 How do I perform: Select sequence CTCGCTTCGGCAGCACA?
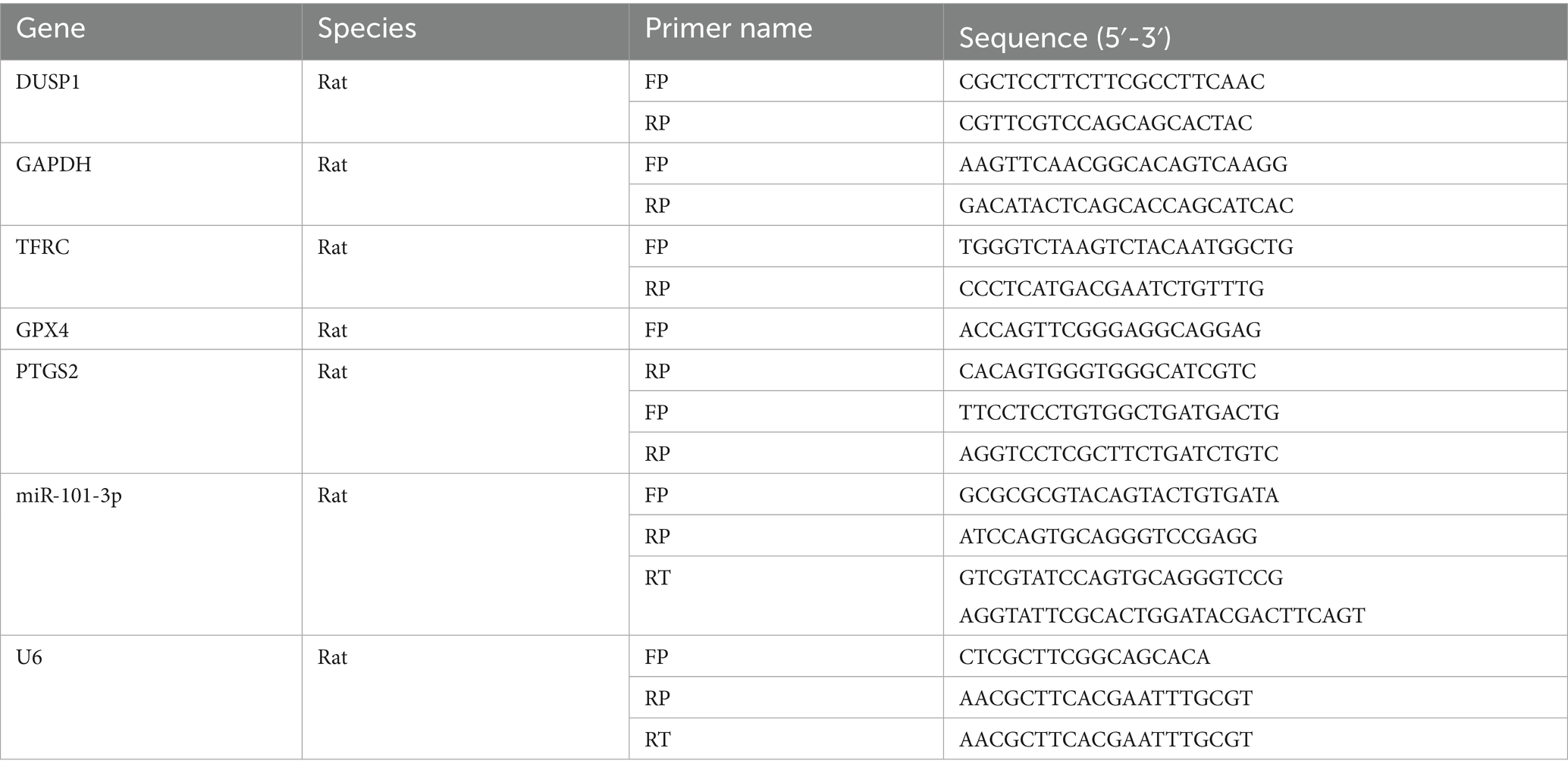point(1084,656)
